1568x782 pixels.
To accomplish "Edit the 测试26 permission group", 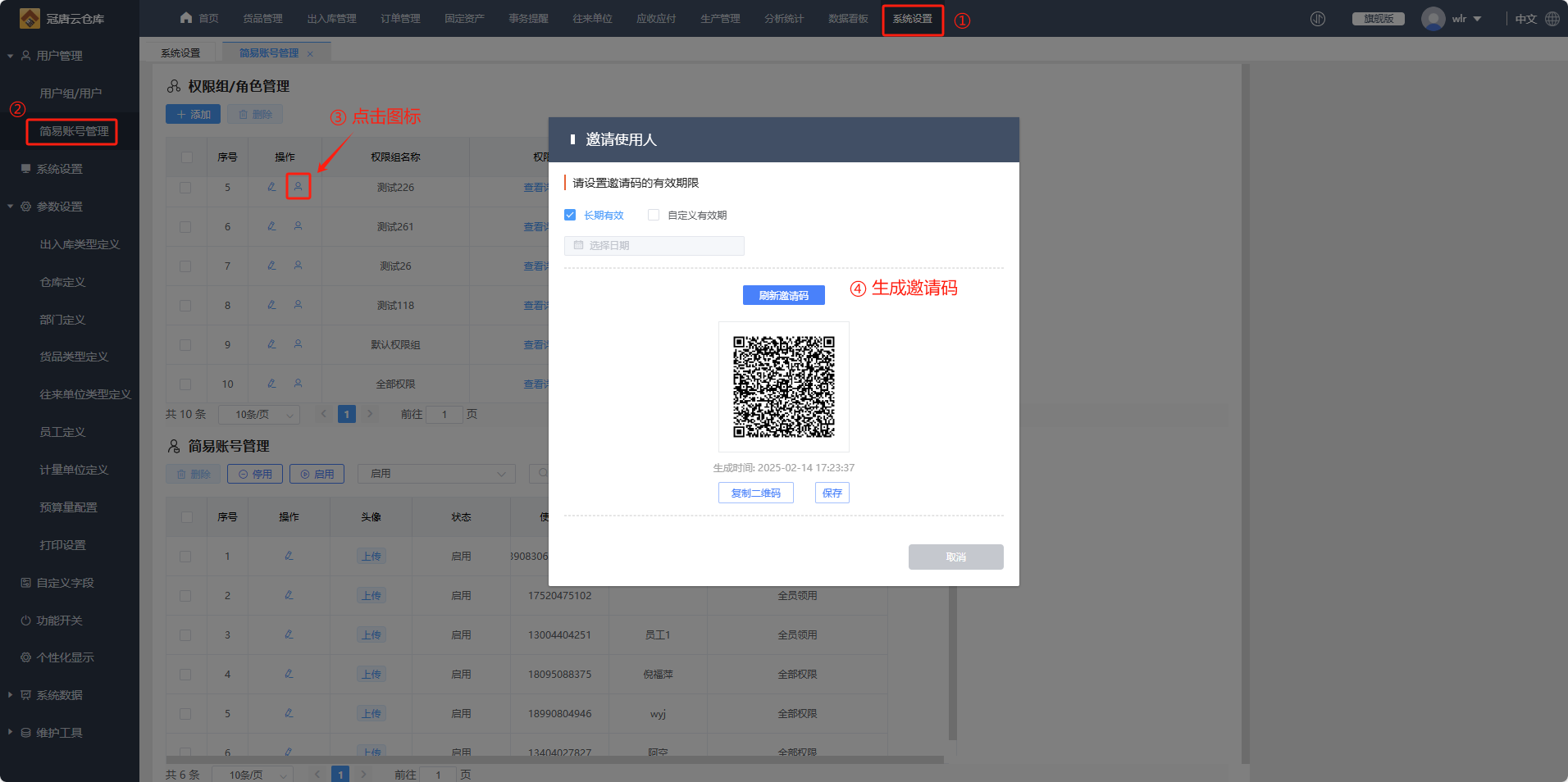I will pos(271,266).
